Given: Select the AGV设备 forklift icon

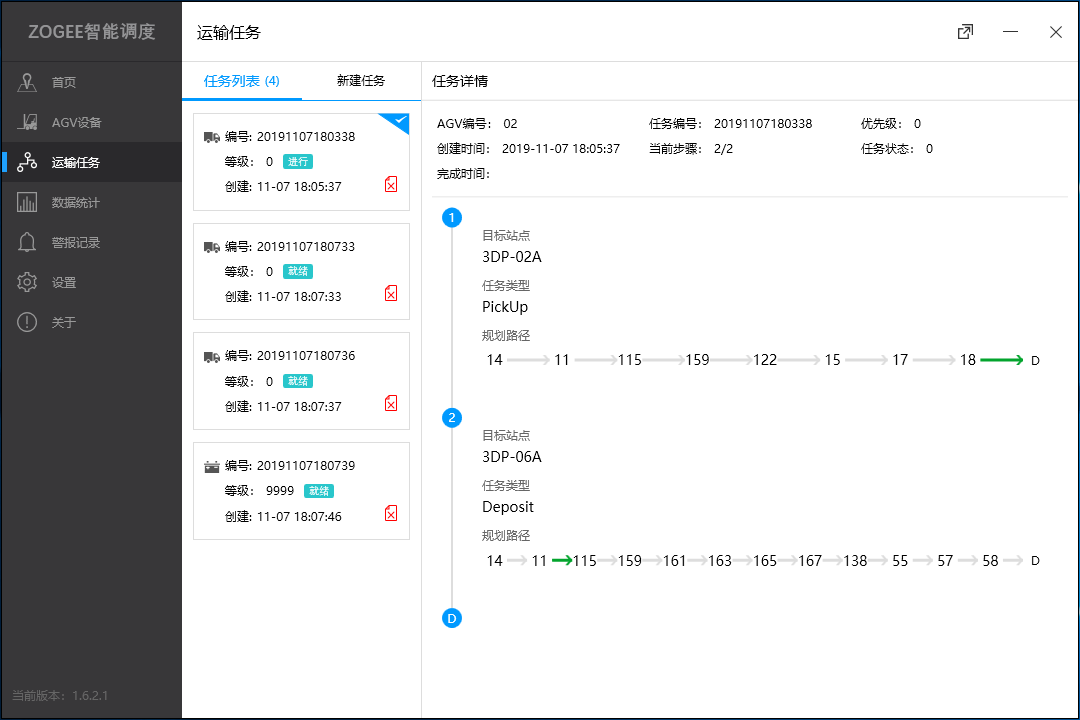Looking at the screenshot, I should [x=27, y=122].
